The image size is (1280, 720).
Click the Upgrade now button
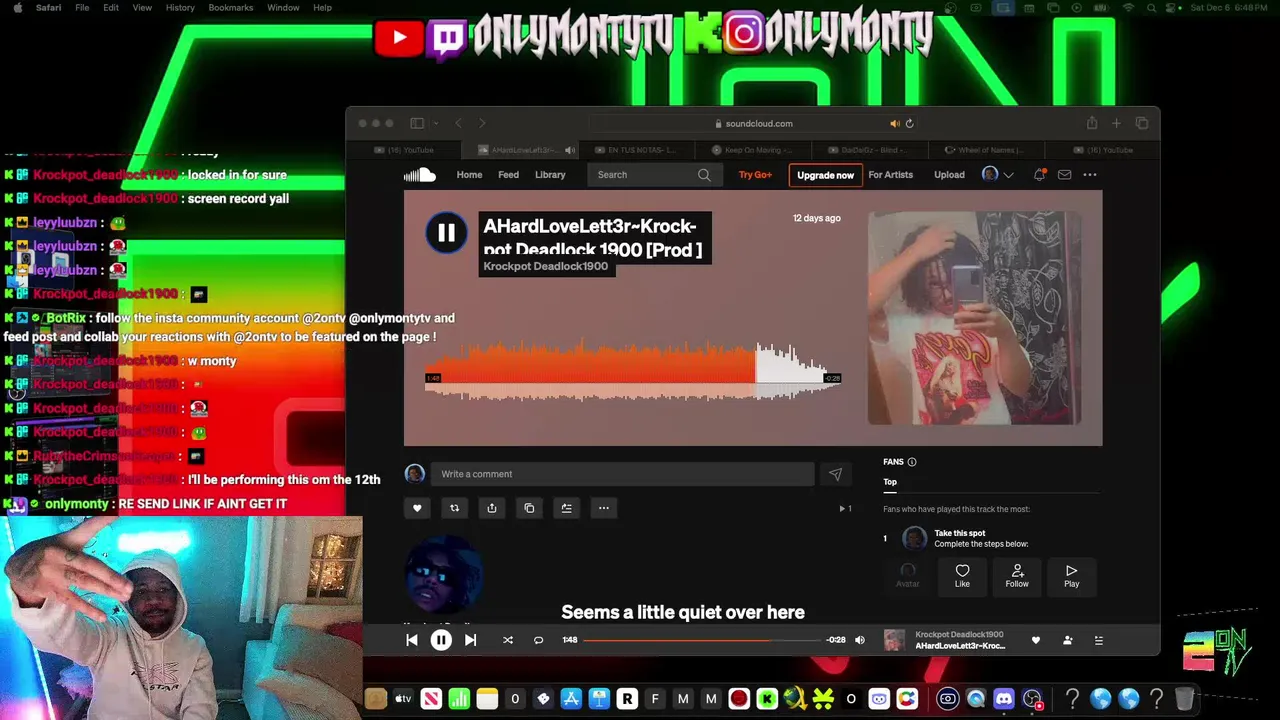click(x=825, y=175)
